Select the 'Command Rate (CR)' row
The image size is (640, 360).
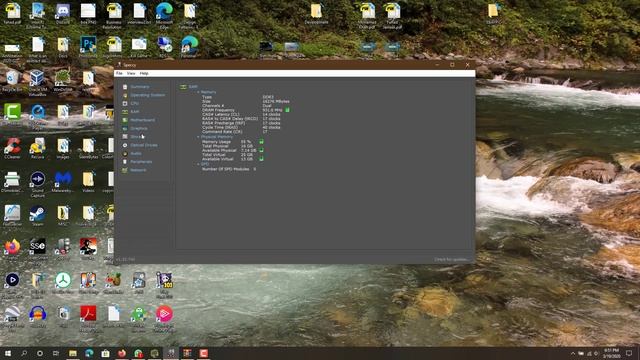234,132
